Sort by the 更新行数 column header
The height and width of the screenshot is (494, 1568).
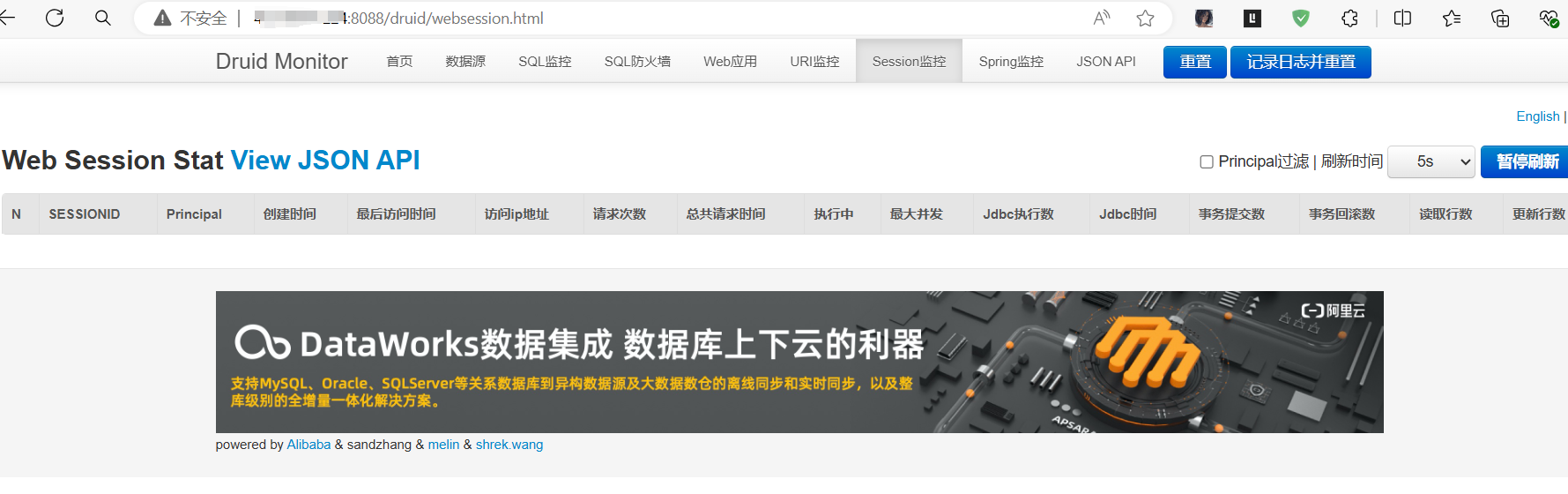point(1535,214)
